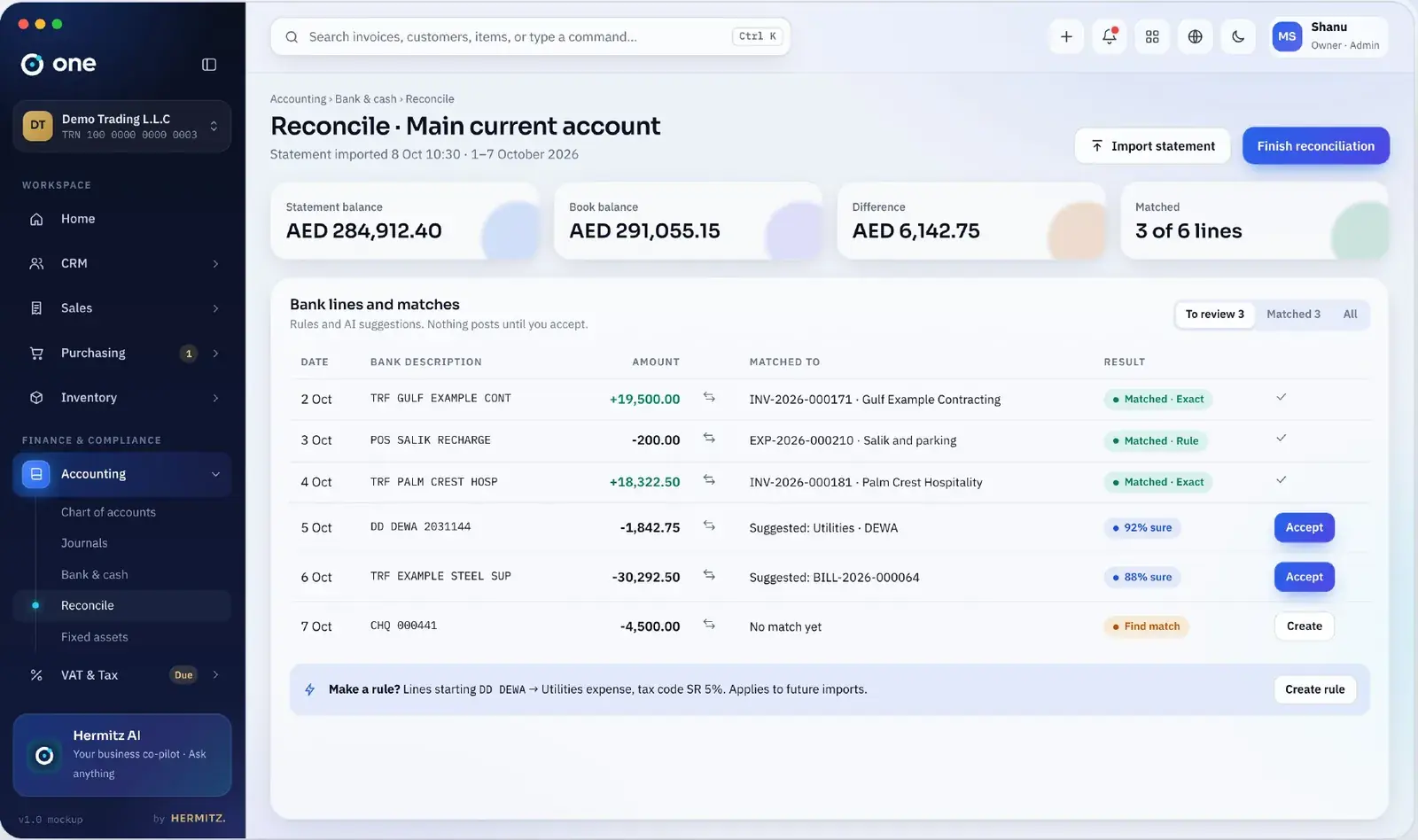This screenshot has height=840, width=1418.
Task: Click the CRM people icon
Action: pyautogui.click(x=36, y=263)
